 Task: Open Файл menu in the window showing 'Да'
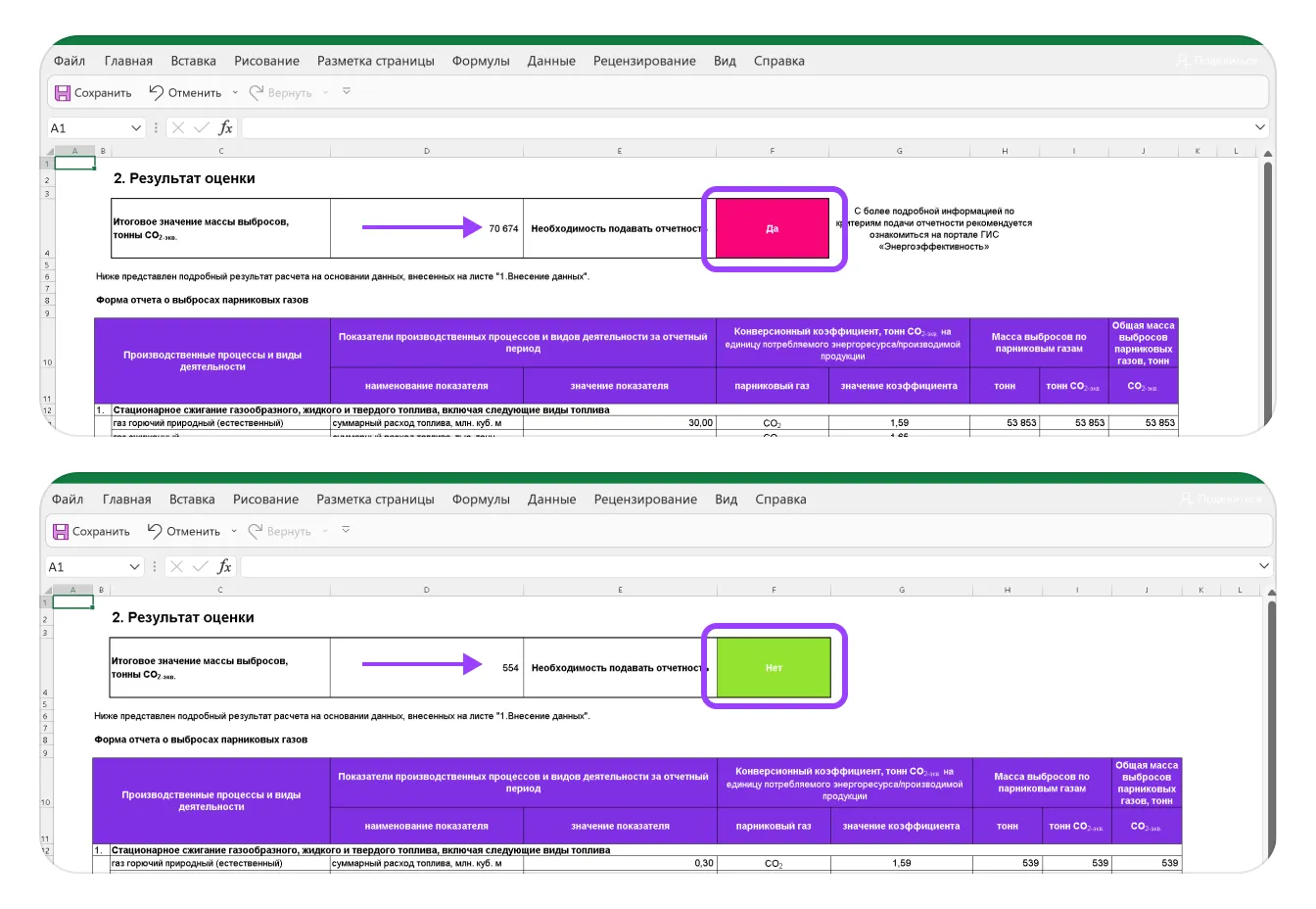coord(70,61)
